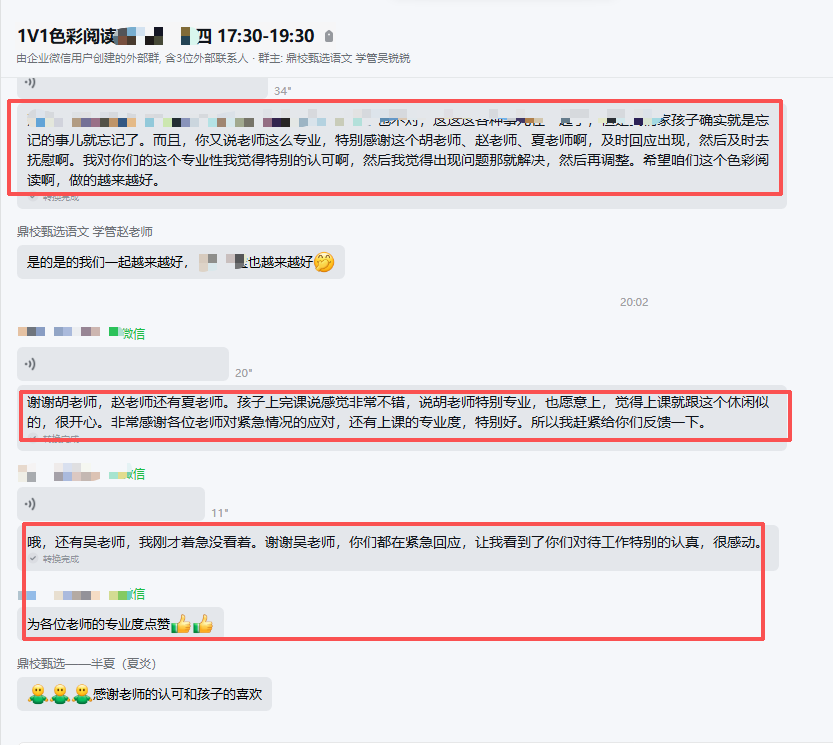Click the lock icon beside group title
The image size is (833, 745).
(x=329, y=36)
